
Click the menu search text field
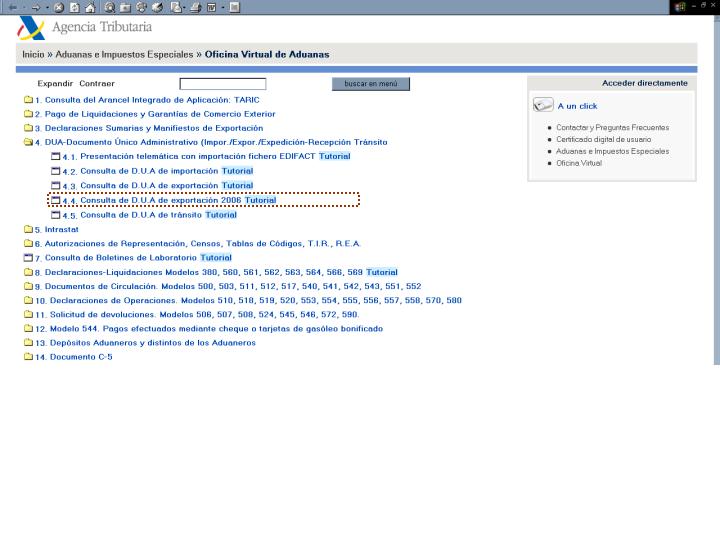tap(222, 84)
